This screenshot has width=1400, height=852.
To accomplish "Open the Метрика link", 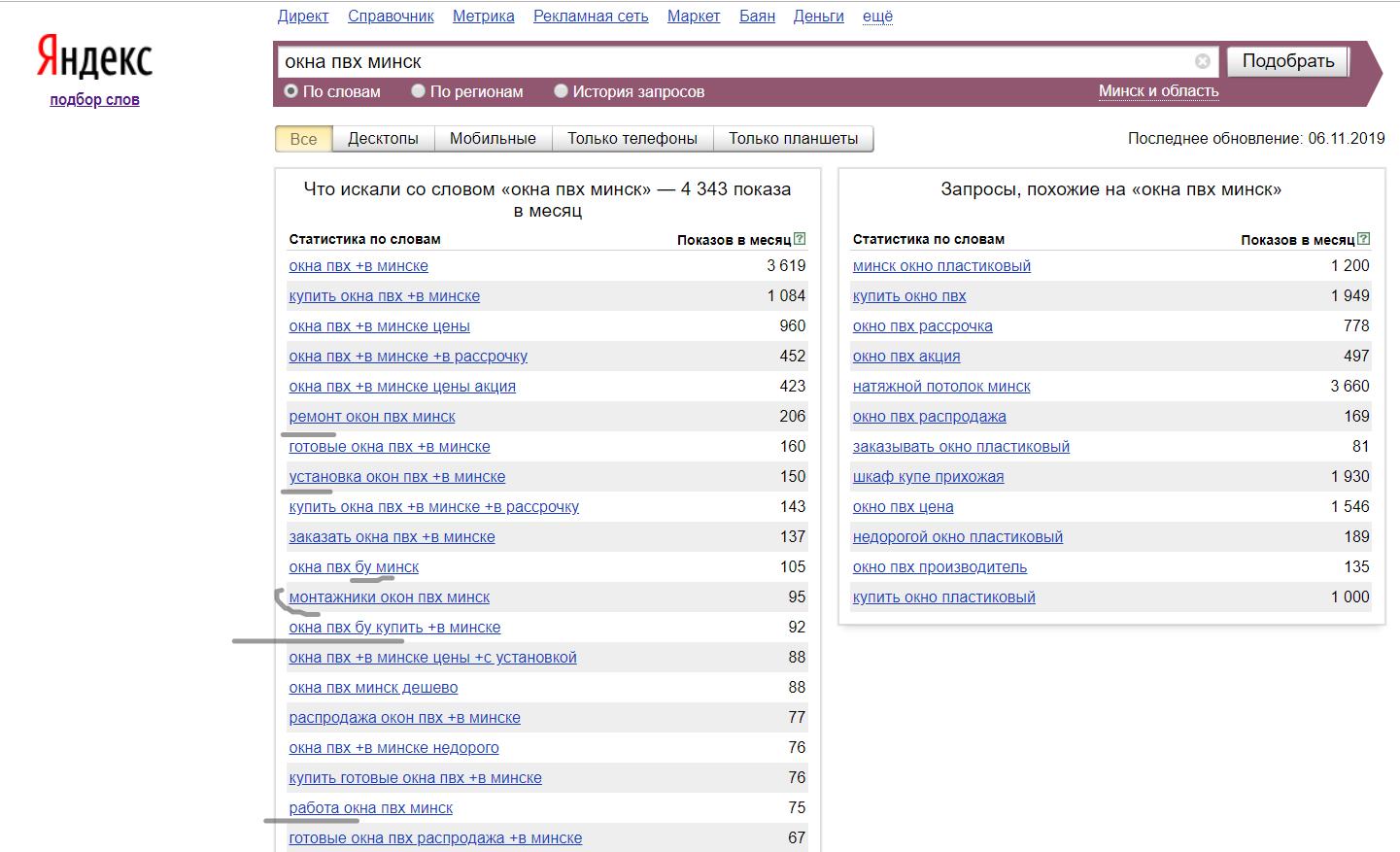I will (484, 16).
